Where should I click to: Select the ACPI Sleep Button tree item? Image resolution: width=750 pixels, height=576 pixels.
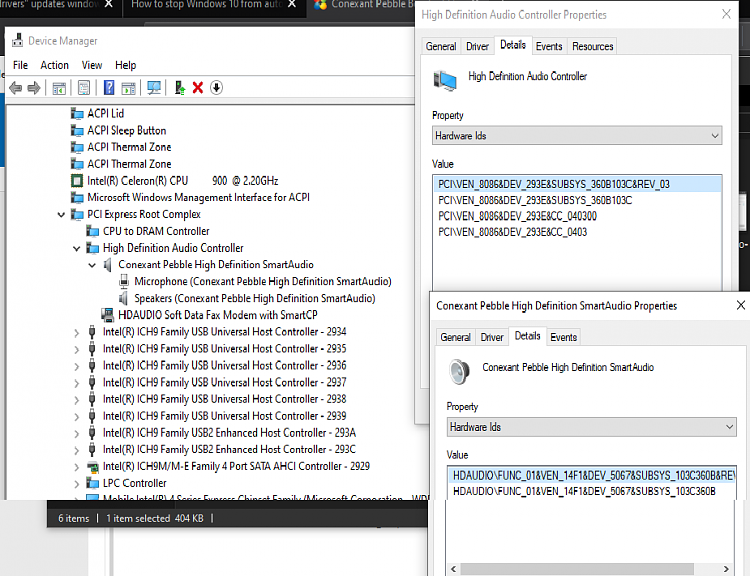(126, 131)
